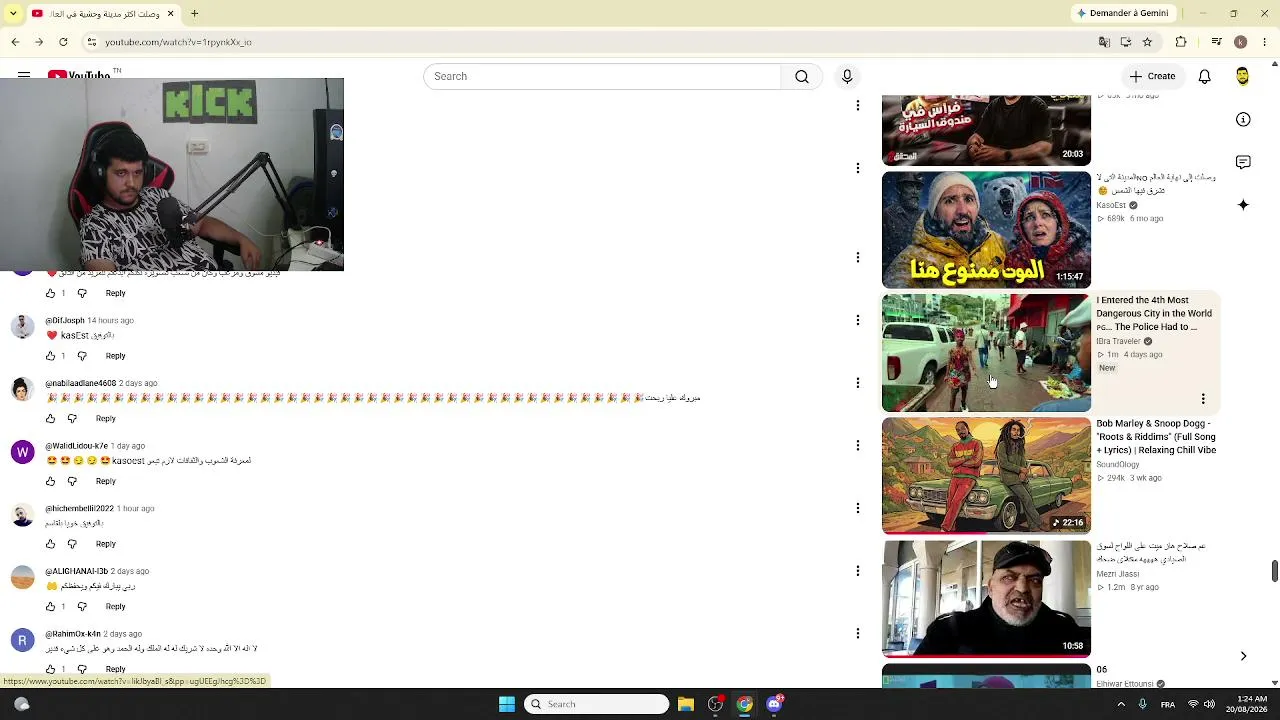Open the YouTube guide hamburger menu
Screen dimensions: 1280x720
24,76
